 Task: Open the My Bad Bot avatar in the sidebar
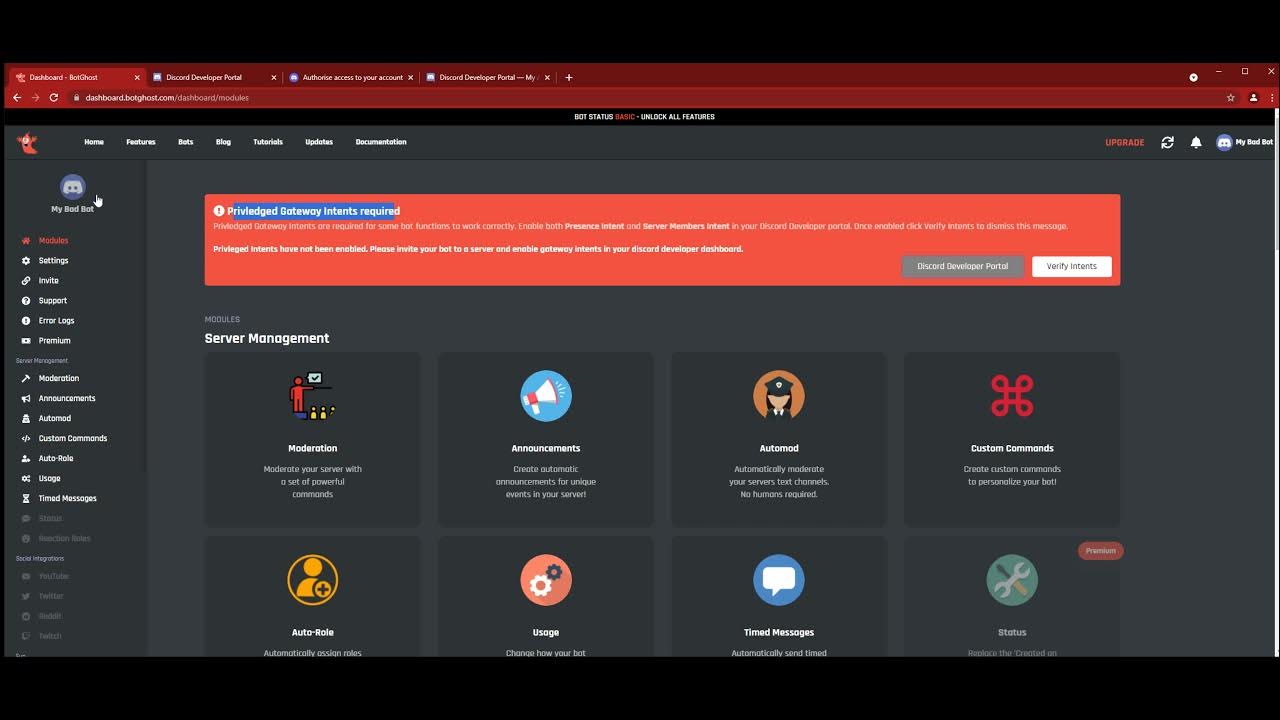pos(73,187)
